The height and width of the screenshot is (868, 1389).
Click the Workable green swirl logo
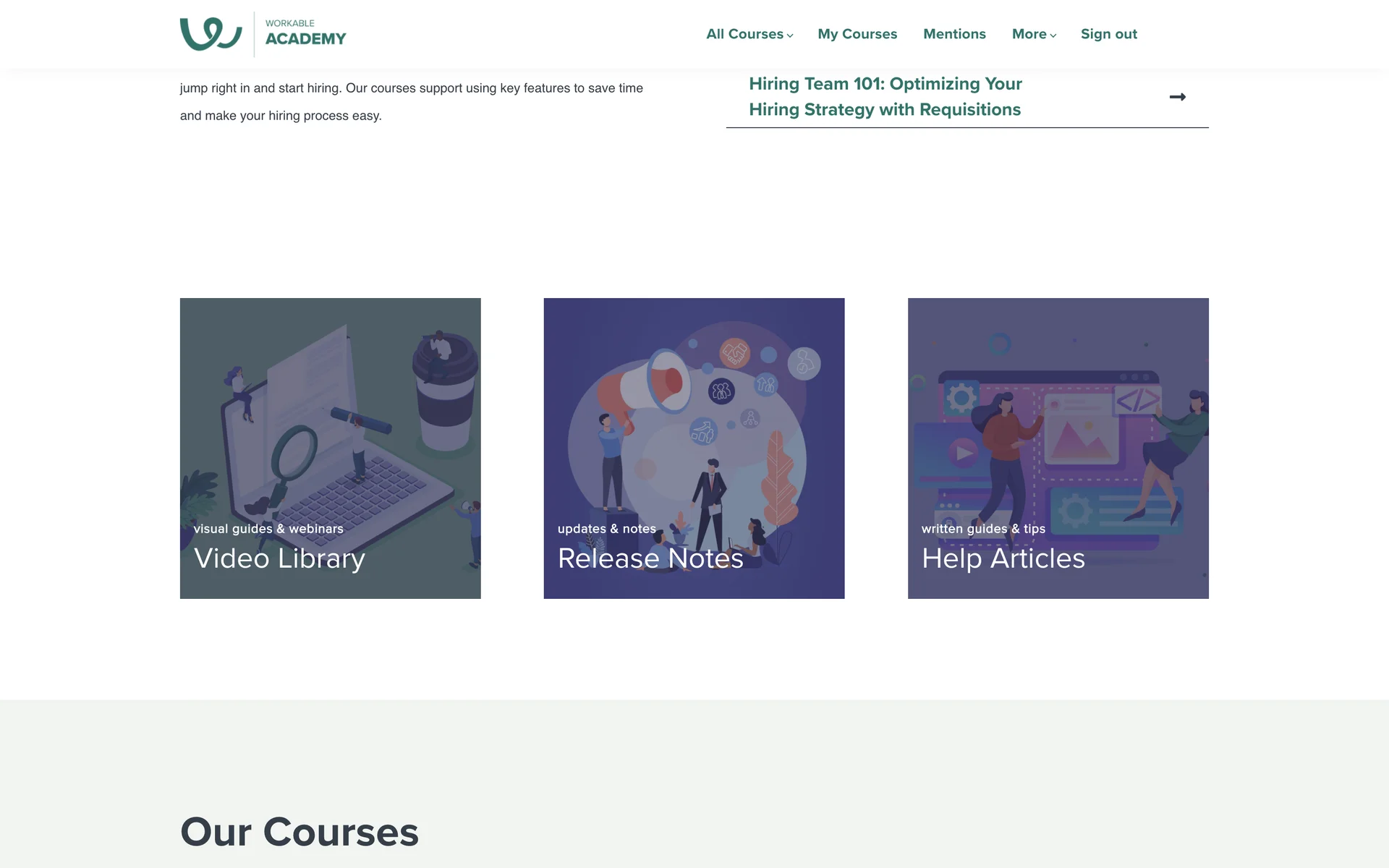tap(211, 34)
